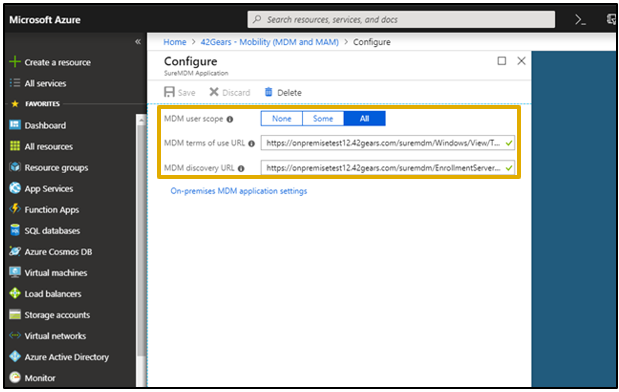Click the App Services globe icon

(15, 188)
